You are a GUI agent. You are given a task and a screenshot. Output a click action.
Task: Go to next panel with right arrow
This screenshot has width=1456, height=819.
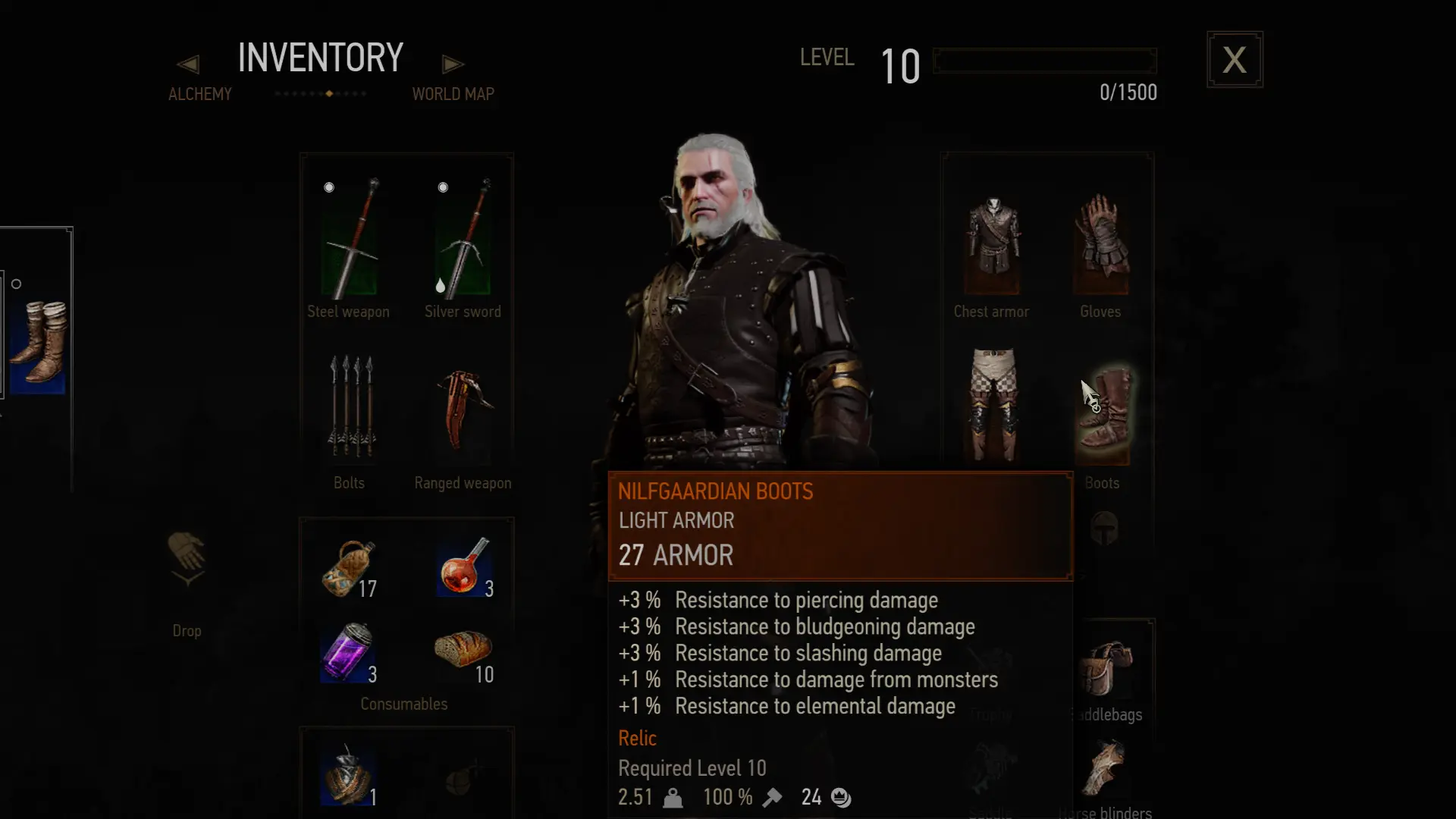(453, 64)
